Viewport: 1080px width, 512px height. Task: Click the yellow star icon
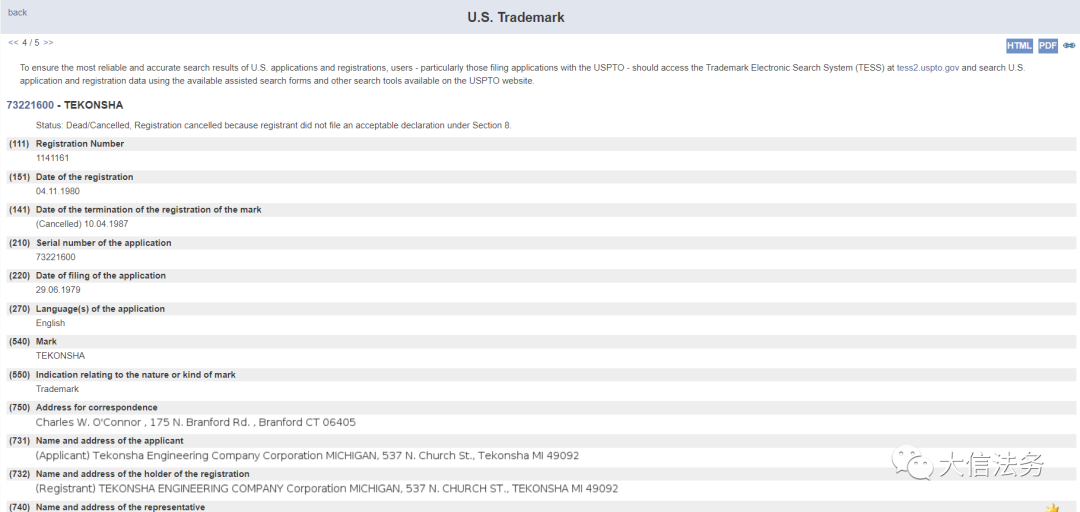pos(1052,507)
